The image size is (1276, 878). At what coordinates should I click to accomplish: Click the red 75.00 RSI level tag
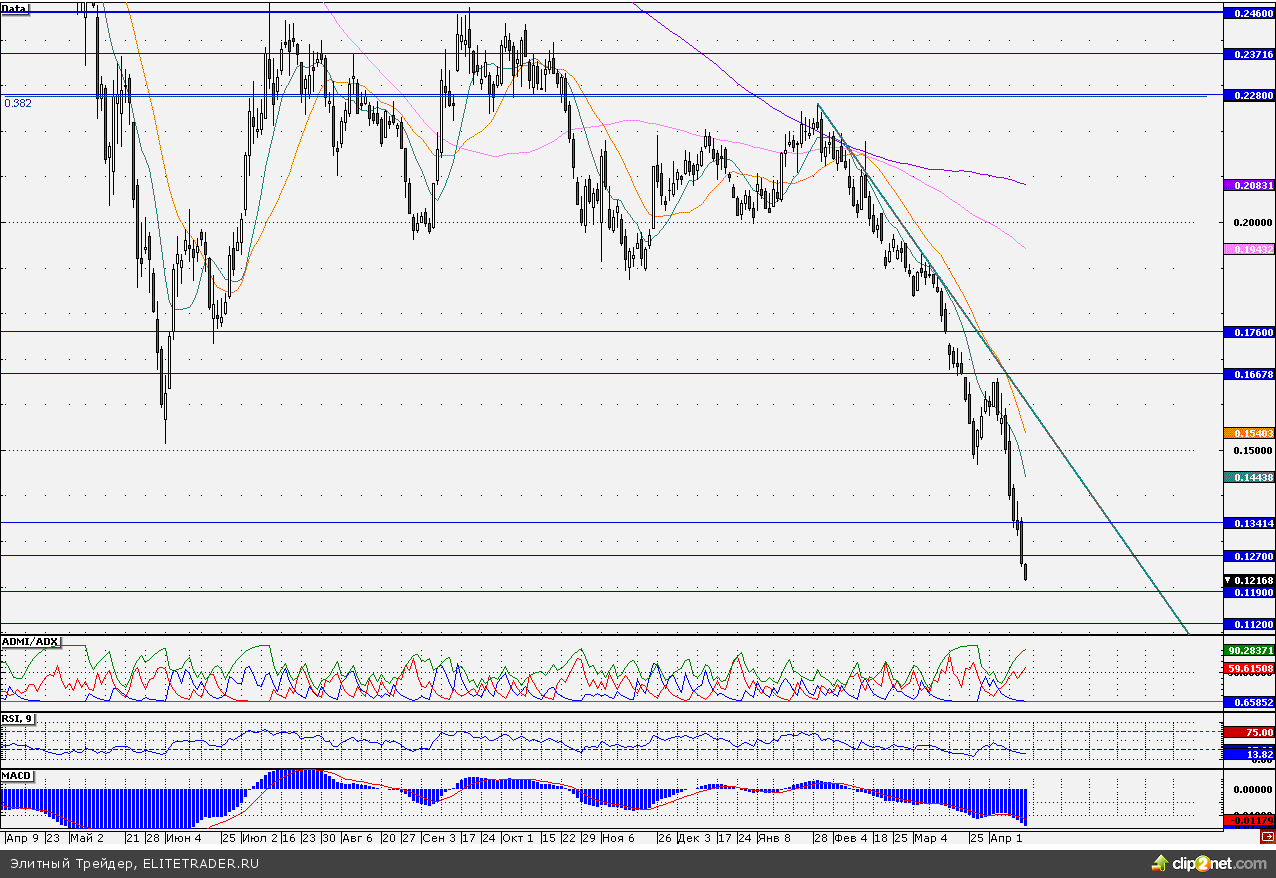pos(1249,733)
